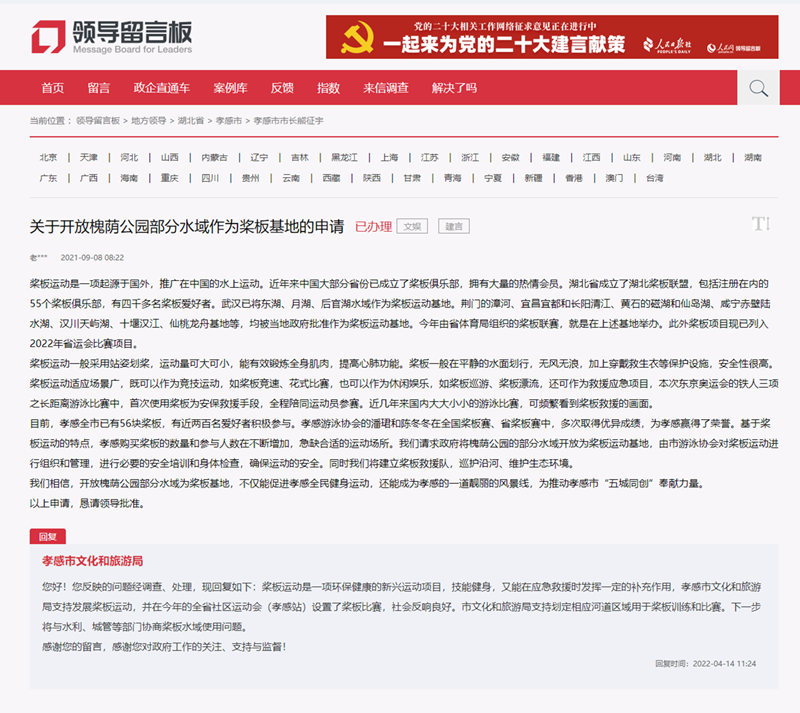Viewport: 800px width, 713px height.
Task: Click the 建言 tag button
Action: click(x=454, y=226)
